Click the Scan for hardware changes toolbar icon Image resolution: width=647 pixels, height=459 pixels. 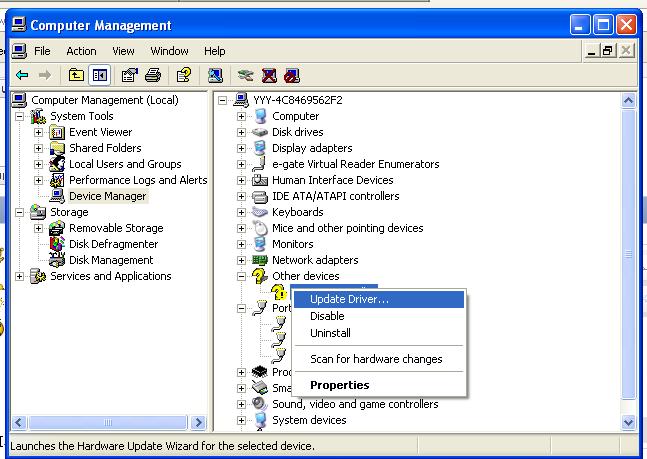215,75
